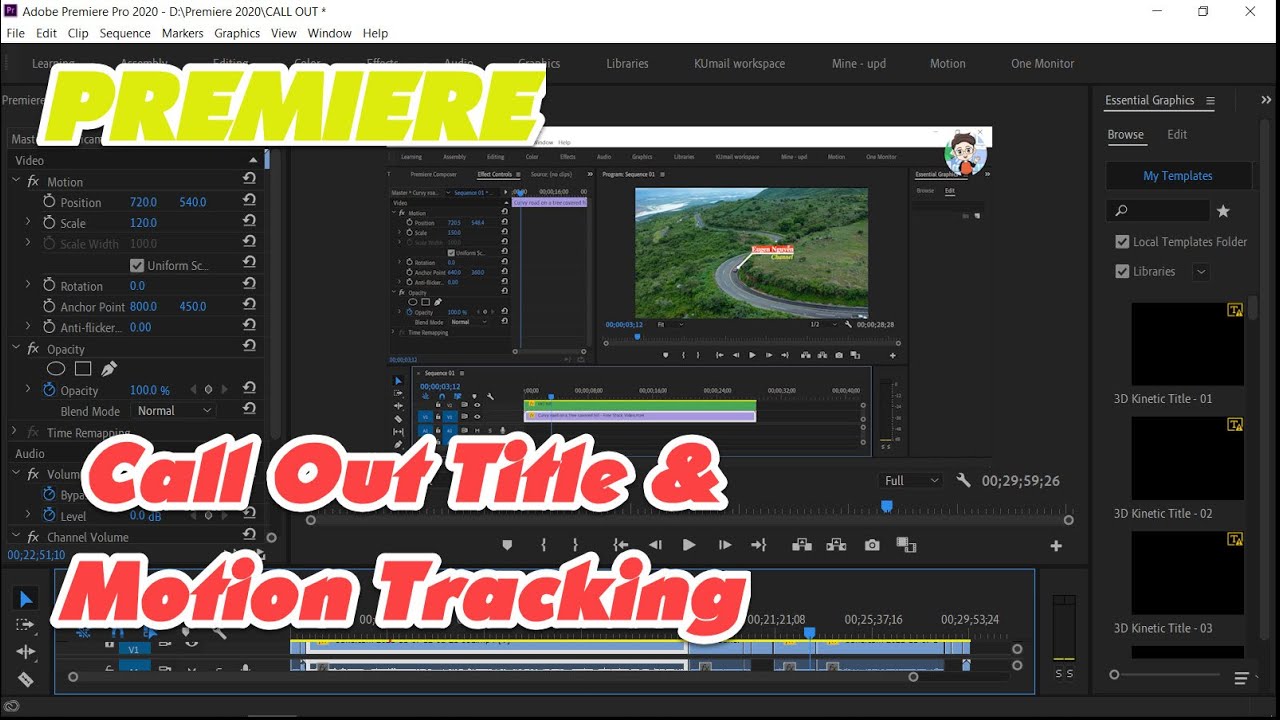Reset the Rotation parameter
Image resolution: width=1280 pixels, height=720 pixels.
(249, 285)
